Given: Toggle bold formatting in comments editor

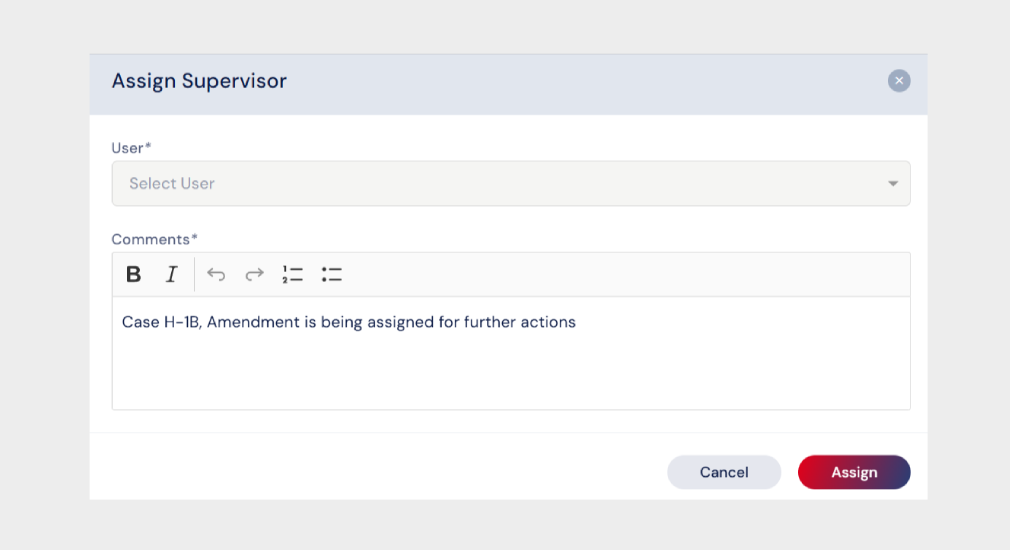Looking at the screenshot, I should coord(133,274).
